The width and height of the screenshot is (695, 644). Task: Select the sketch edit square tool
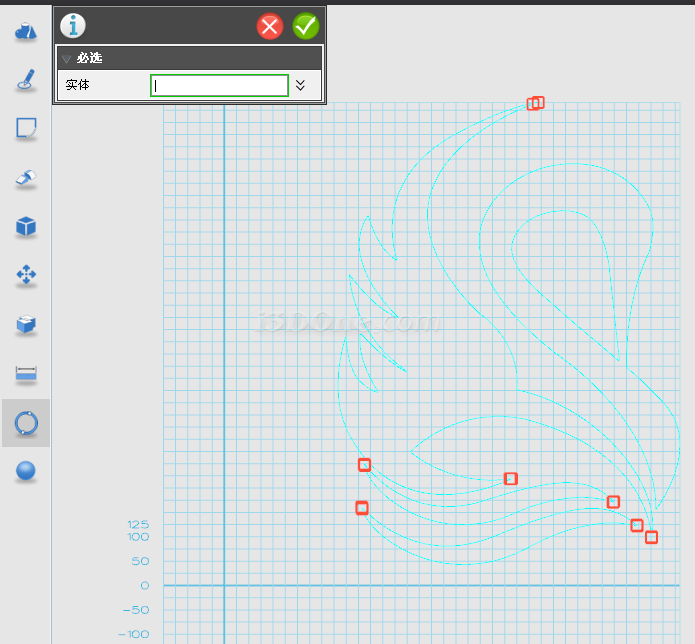click(26, 129)
